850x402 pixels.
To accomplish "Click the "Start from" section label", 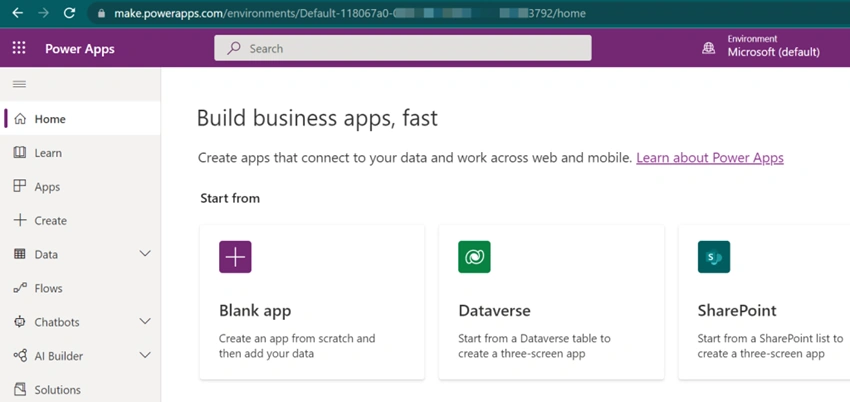I will [230, 198].
